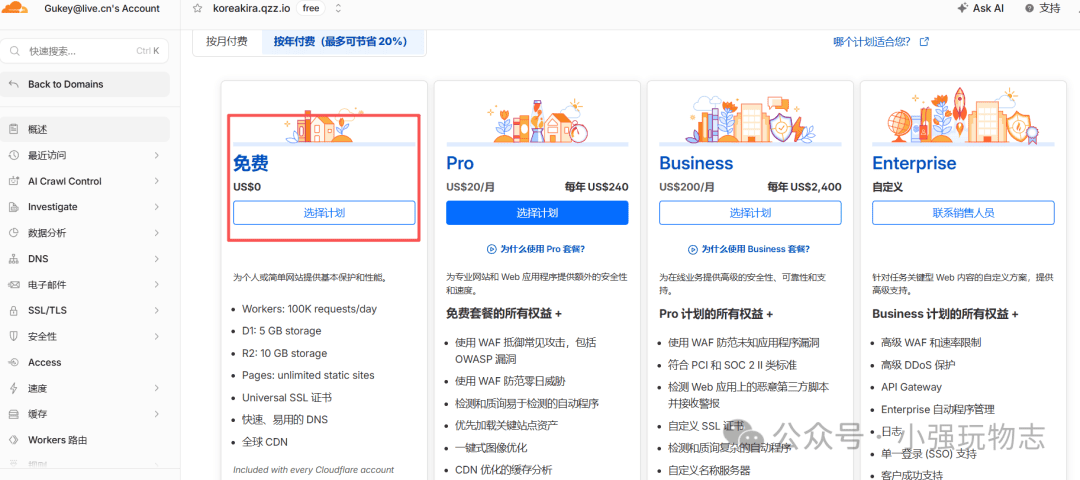
Task: Click the free plan badge
Action: 311,9
